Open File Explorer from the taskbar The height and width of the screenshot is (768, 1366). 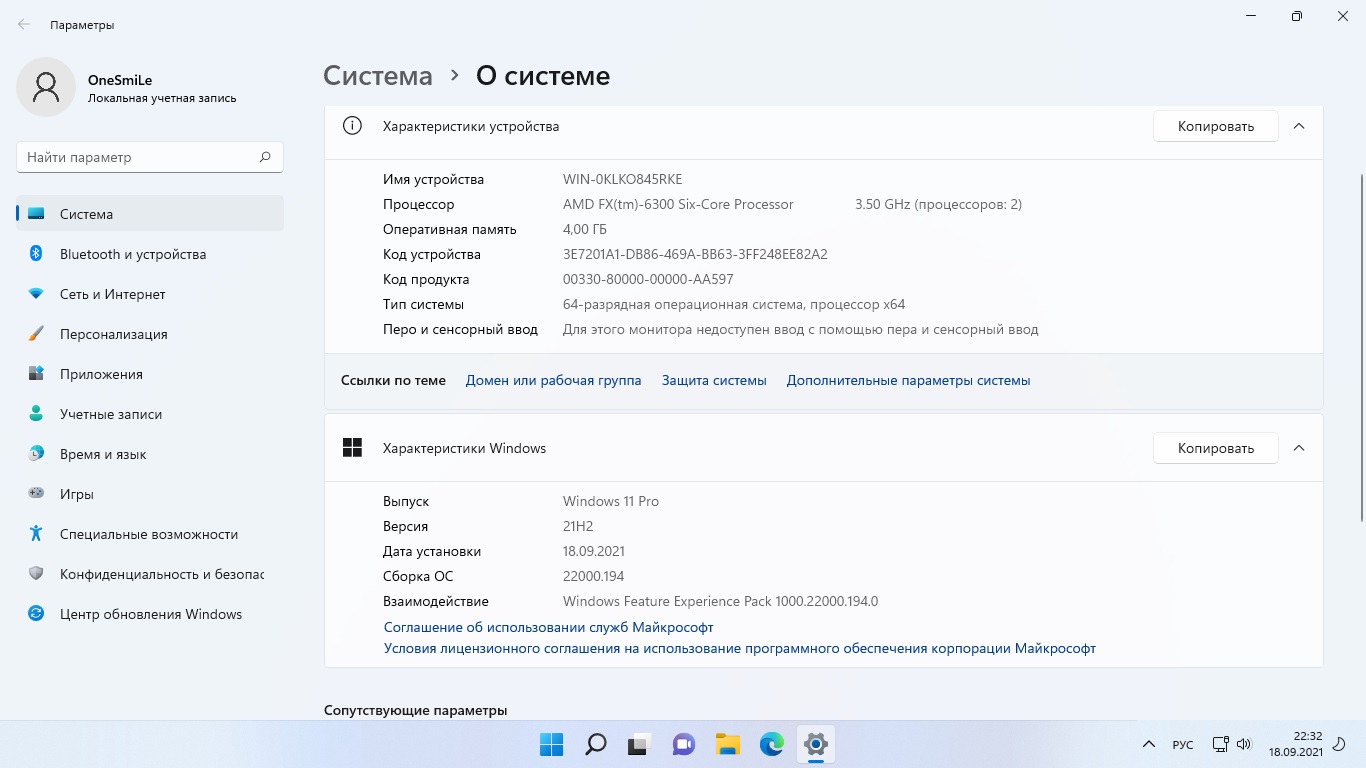pyautogui.click(x=728, y=744)
